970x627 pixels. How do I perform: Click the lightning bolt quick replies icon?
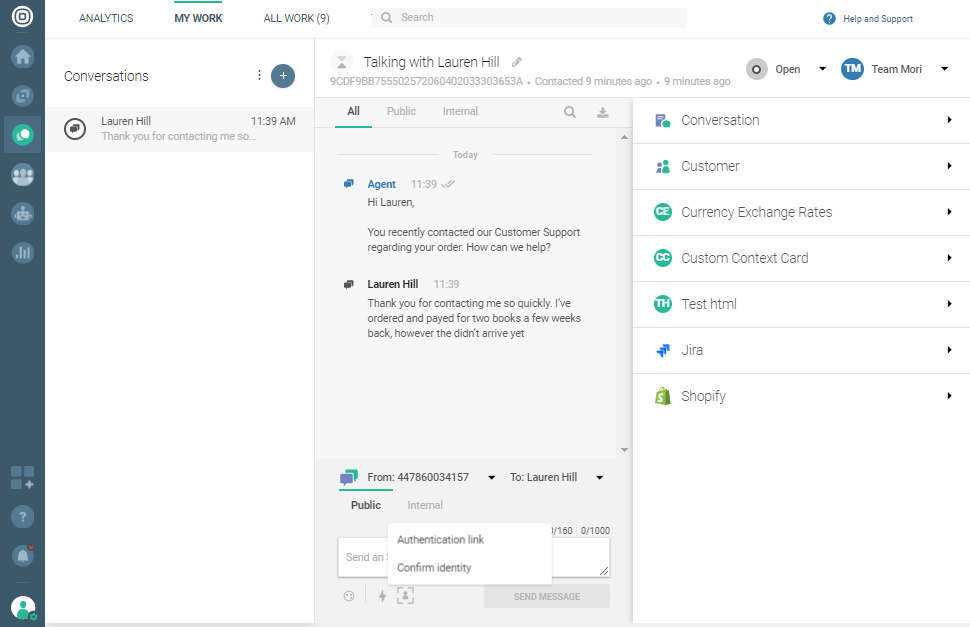point(382,596)
